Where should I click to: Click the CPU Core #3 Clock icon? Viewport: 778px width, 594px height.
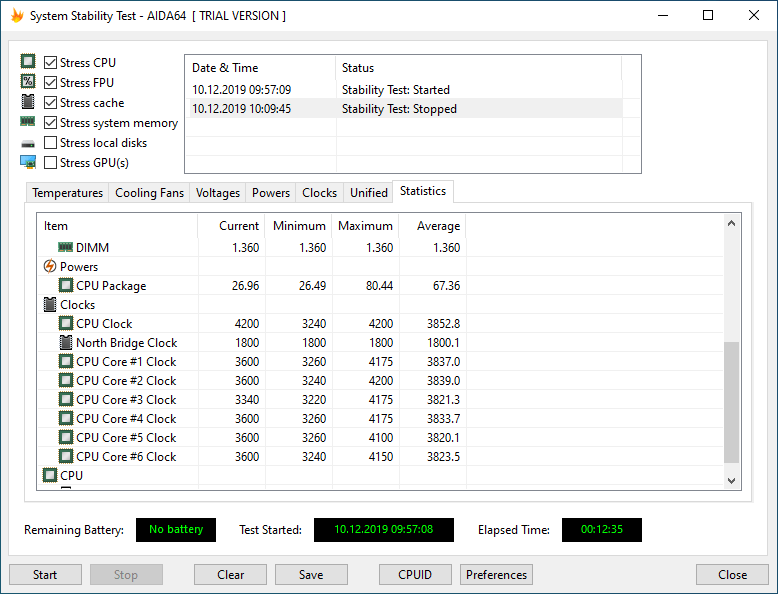coord(65,399)
